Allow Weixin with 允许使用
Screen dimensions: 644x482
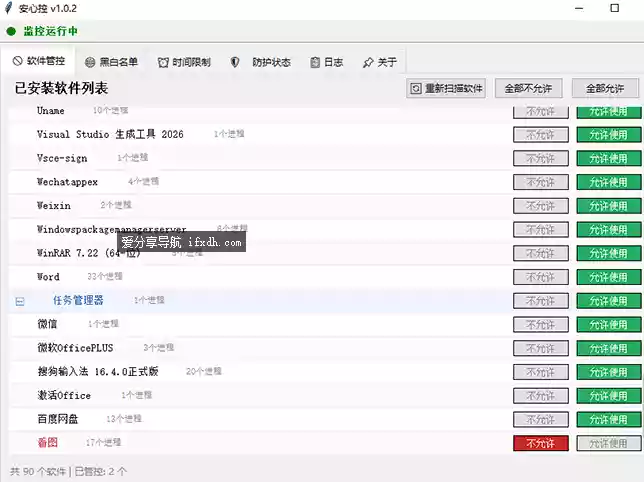[609, 206]
